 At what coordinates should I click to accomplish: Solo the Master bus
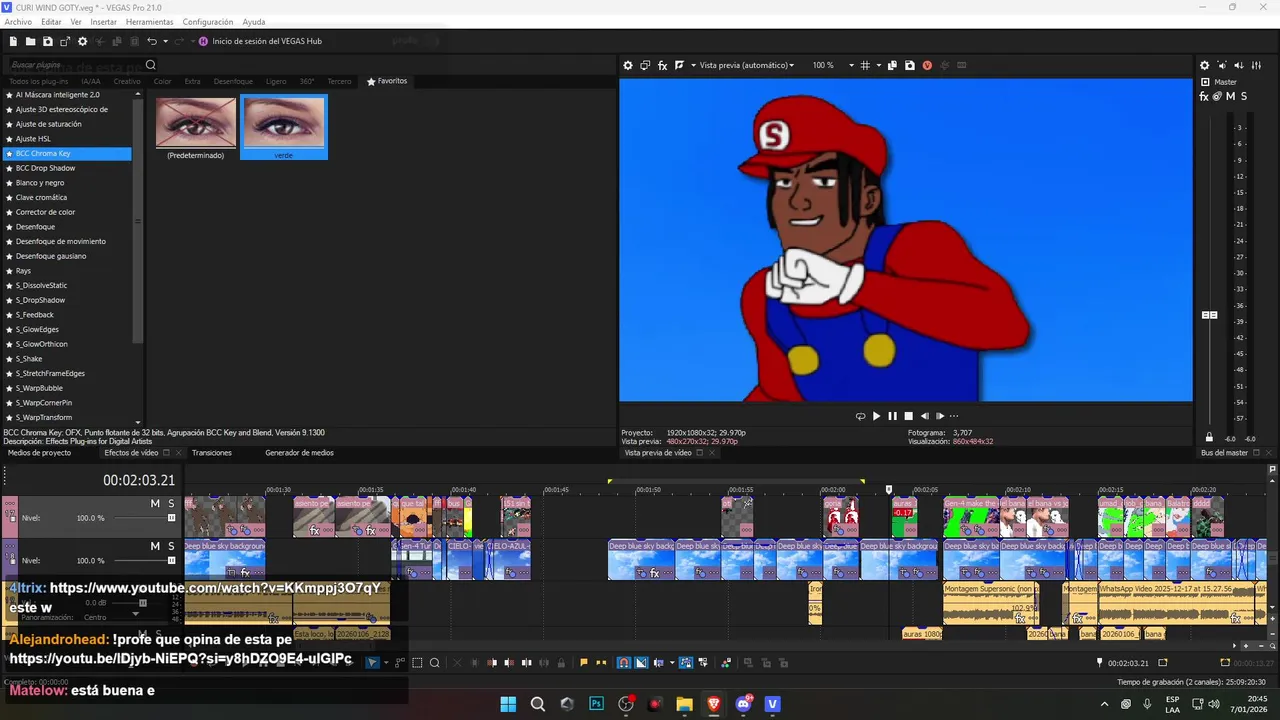click(x=1244, y=96)
